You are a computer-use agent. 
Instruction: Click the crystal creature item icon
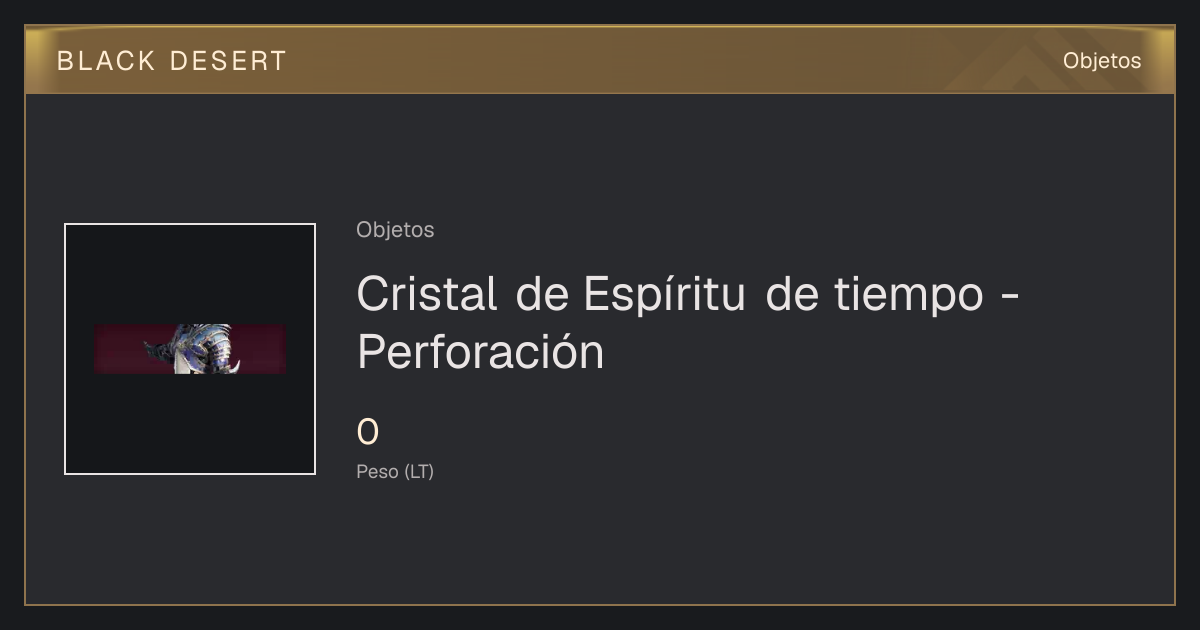(x=193, y=348)
